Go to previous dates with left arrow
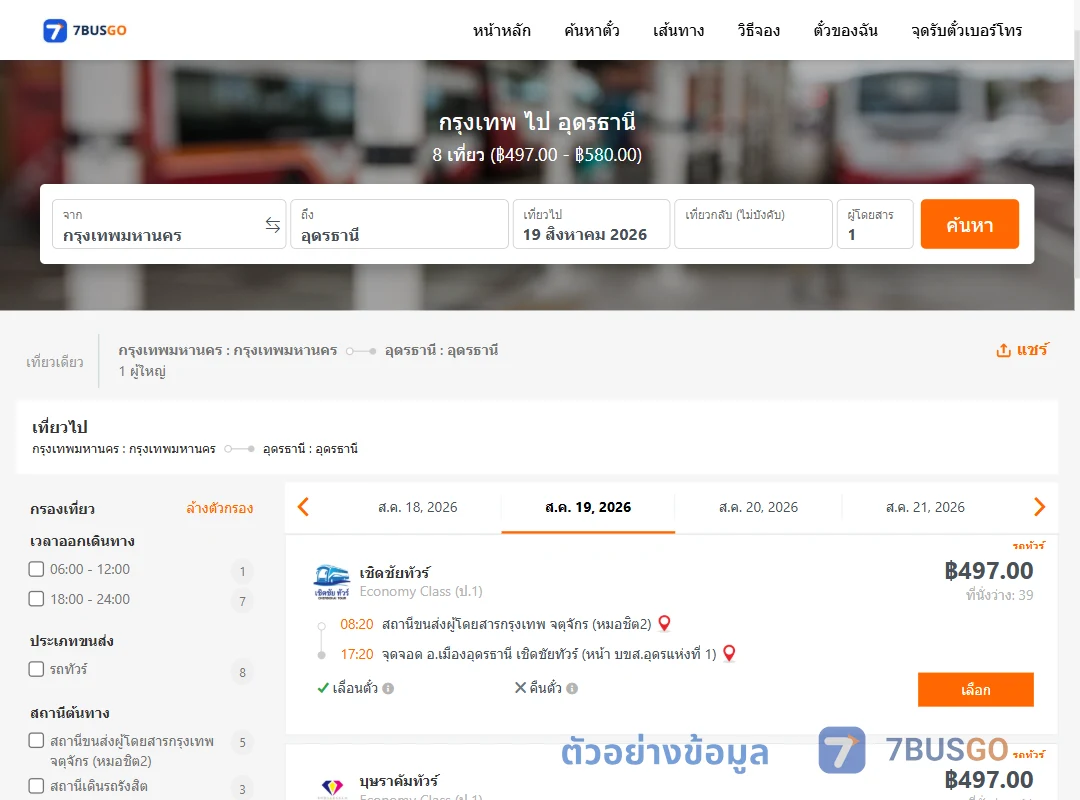The height and width of the screenshot is (800, 1080). (x=303, y=507)
